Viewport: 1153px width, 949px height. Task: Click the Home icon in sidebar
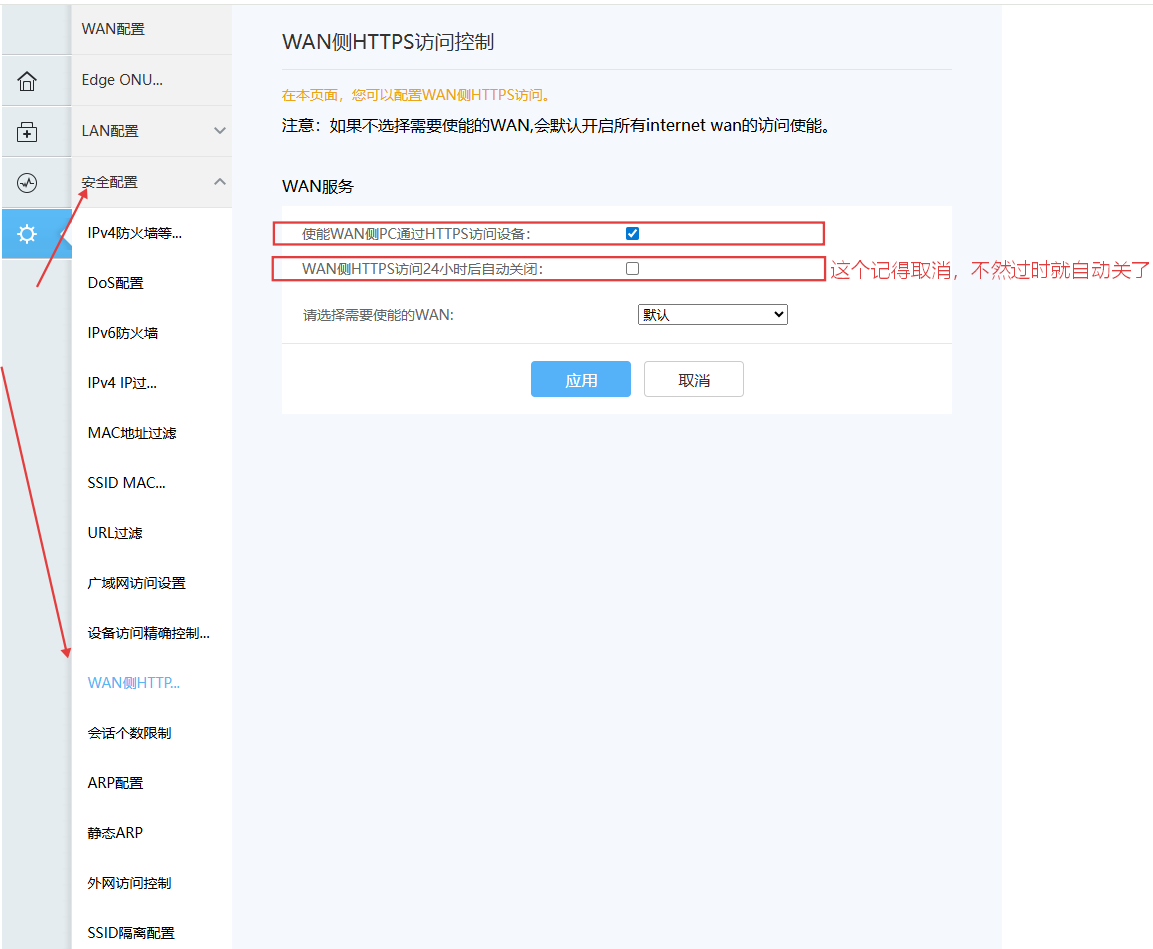tap(27, 81)
